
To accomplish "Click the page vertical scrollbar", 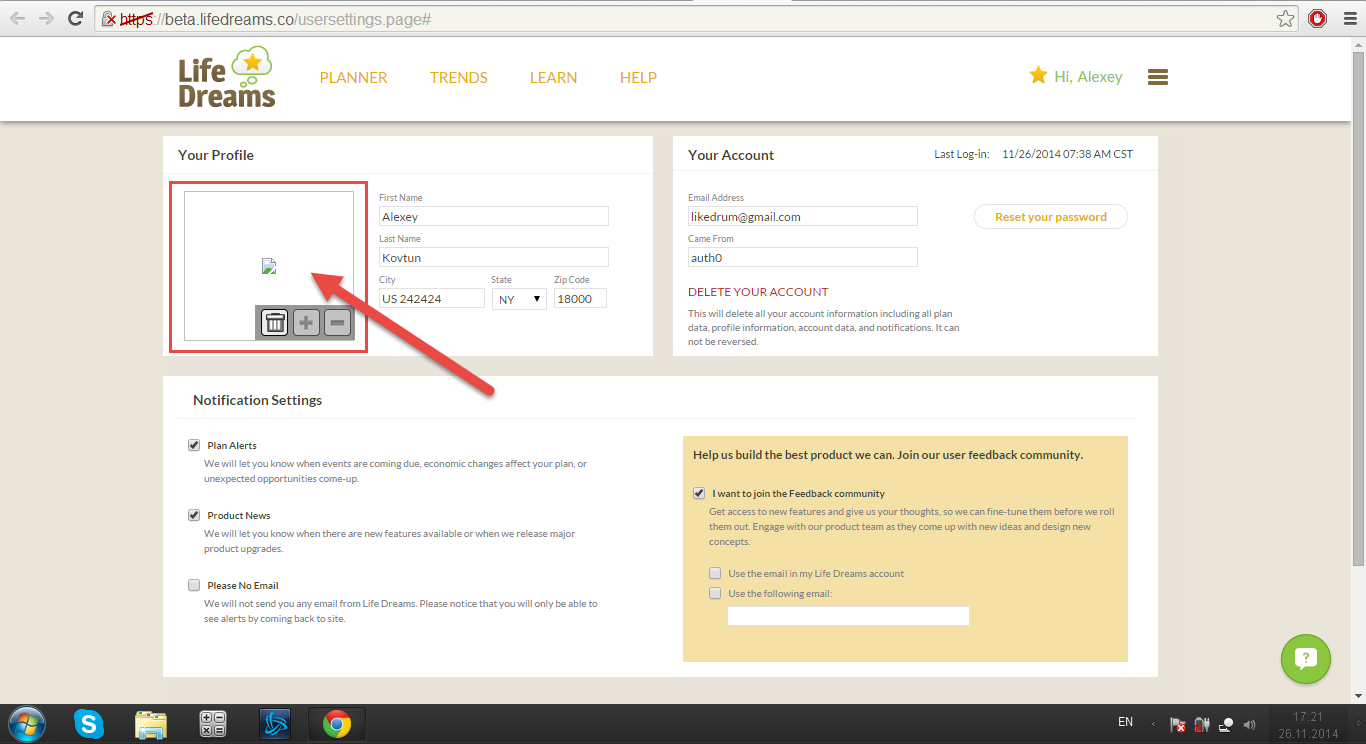I will 1357,300.
